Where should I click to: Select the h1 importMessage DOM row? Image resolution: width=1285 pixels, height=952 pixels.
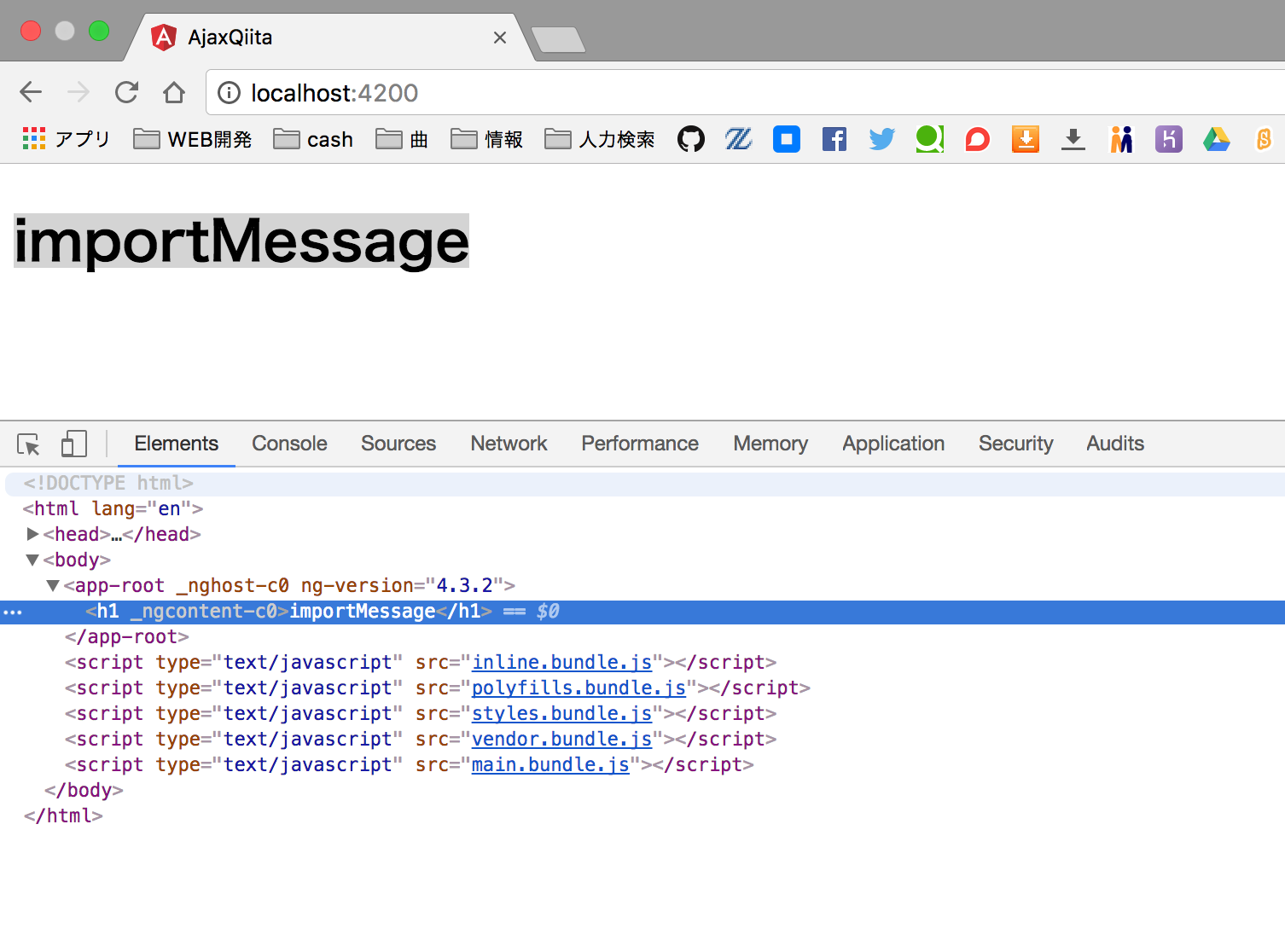[x=642, y=612]
